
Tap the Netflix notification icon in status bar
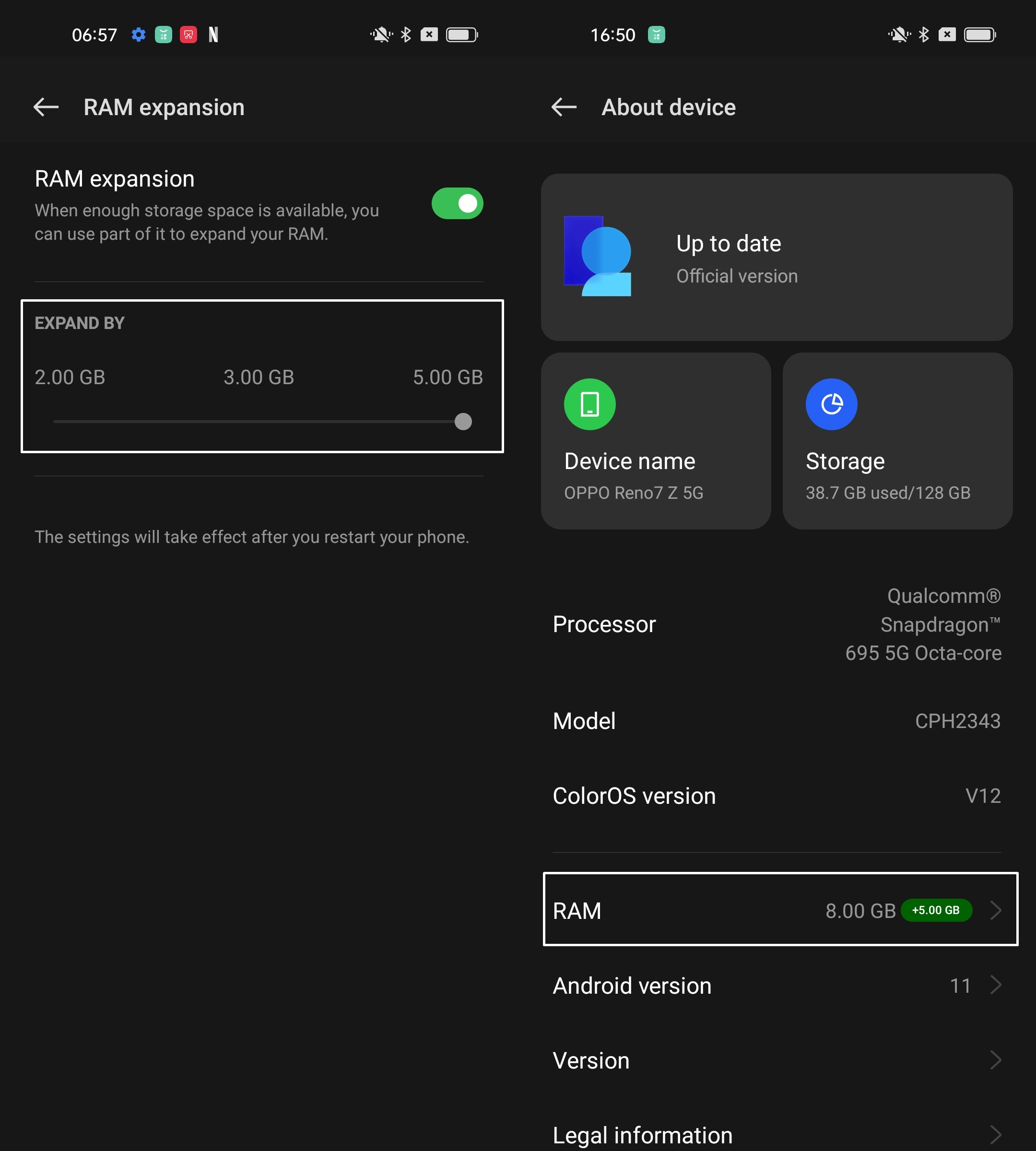(213, 35)
